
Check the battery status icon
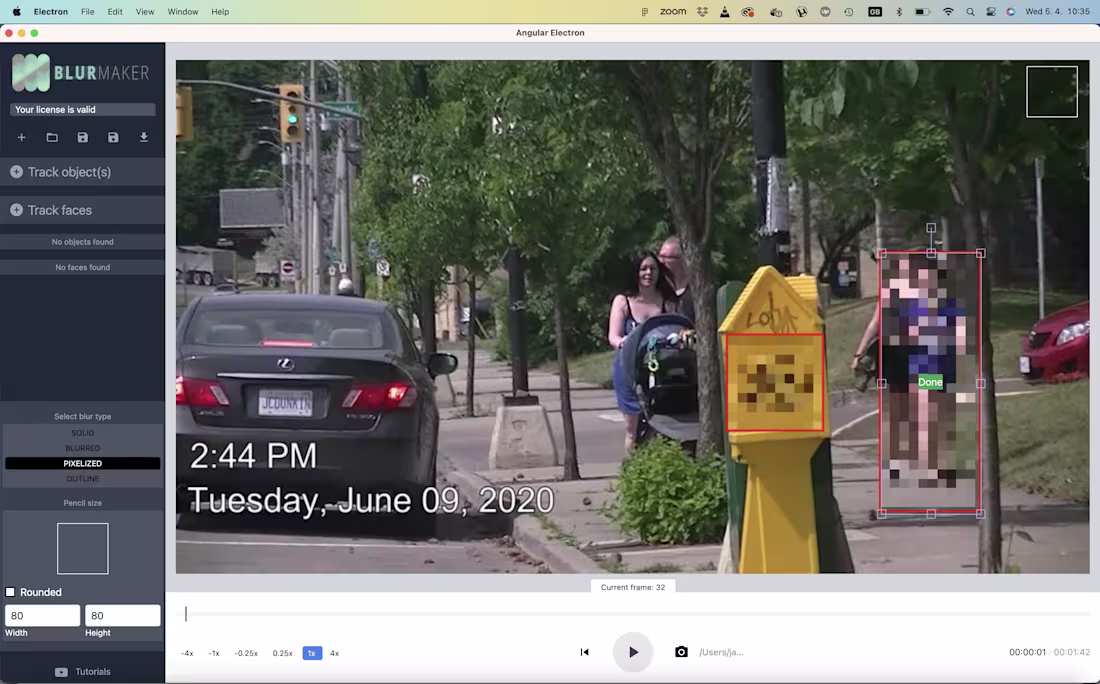point(923,11)
